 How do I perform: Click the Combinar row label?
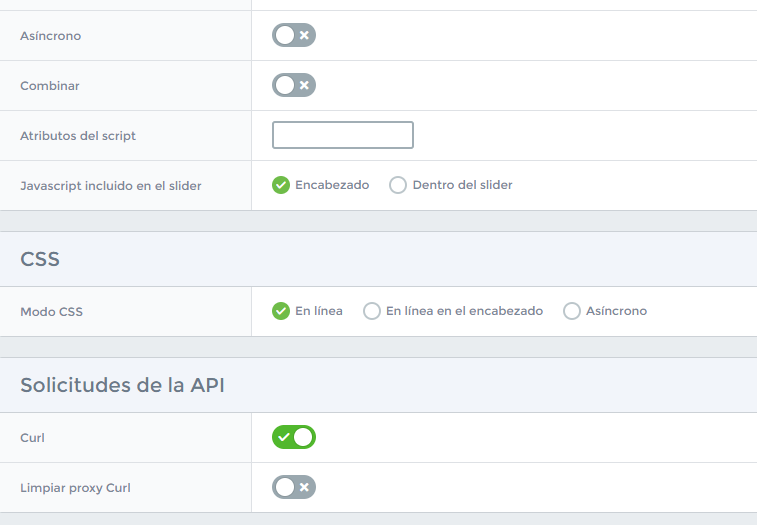(50, 86)
